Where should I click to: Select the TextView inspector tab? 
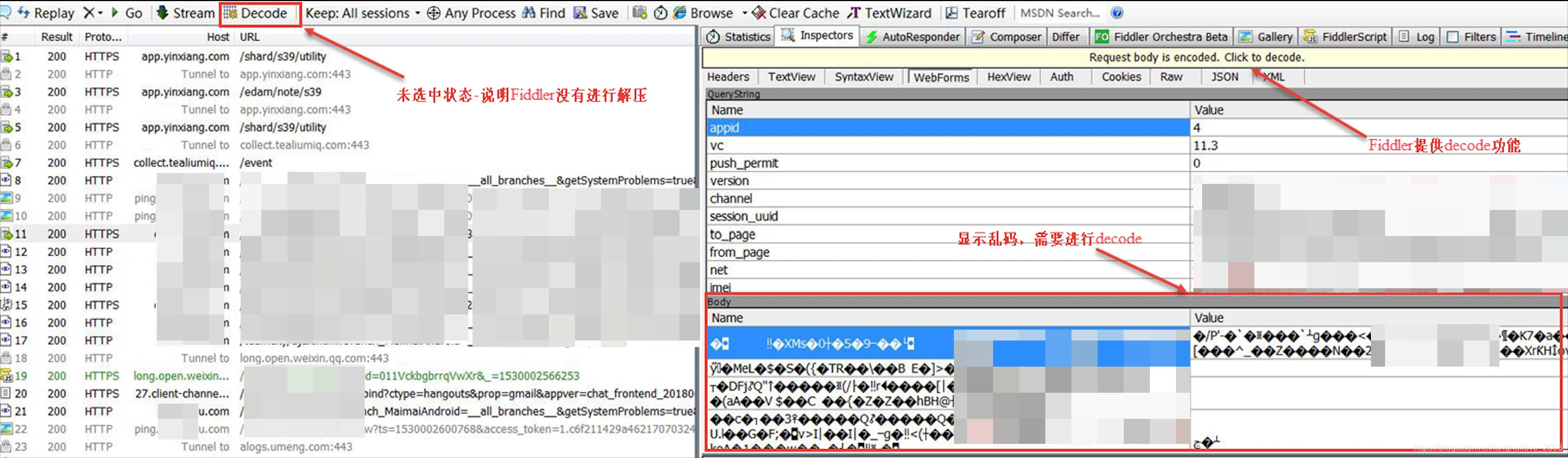pos(791,77)
